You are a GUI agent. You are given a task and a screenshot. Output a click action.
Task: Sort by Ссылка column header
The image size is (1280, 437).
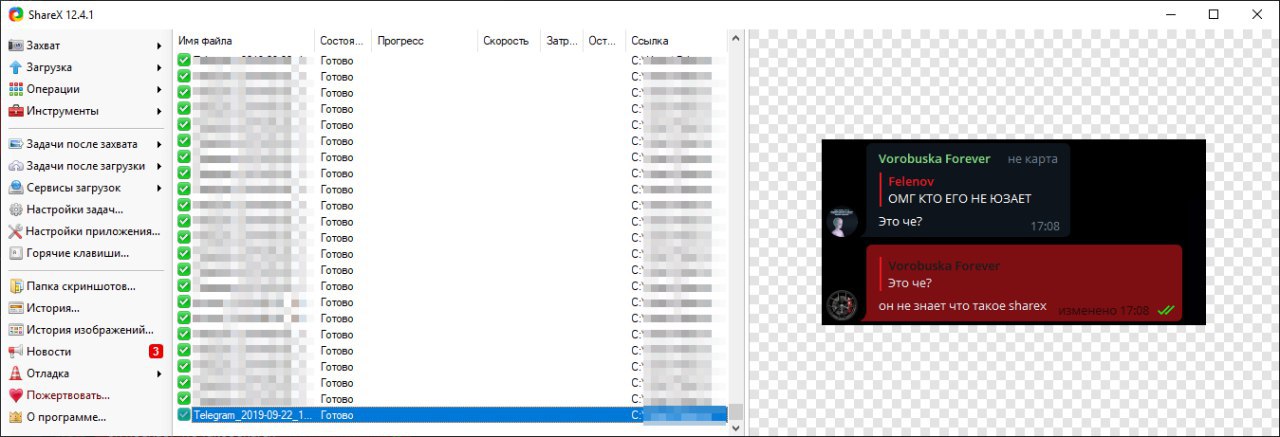click(x=675, y=41)
